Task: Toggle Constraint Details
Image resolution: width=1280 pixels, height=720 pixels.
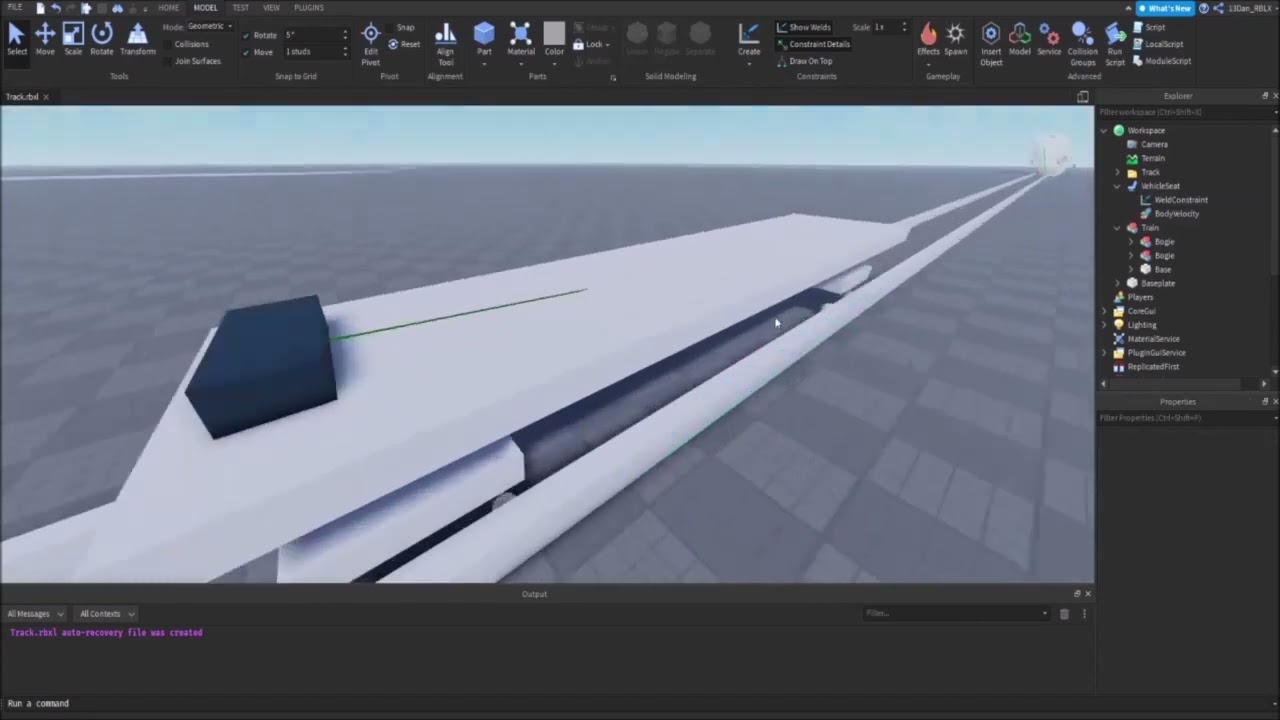Action: click(x=814, y=44)
